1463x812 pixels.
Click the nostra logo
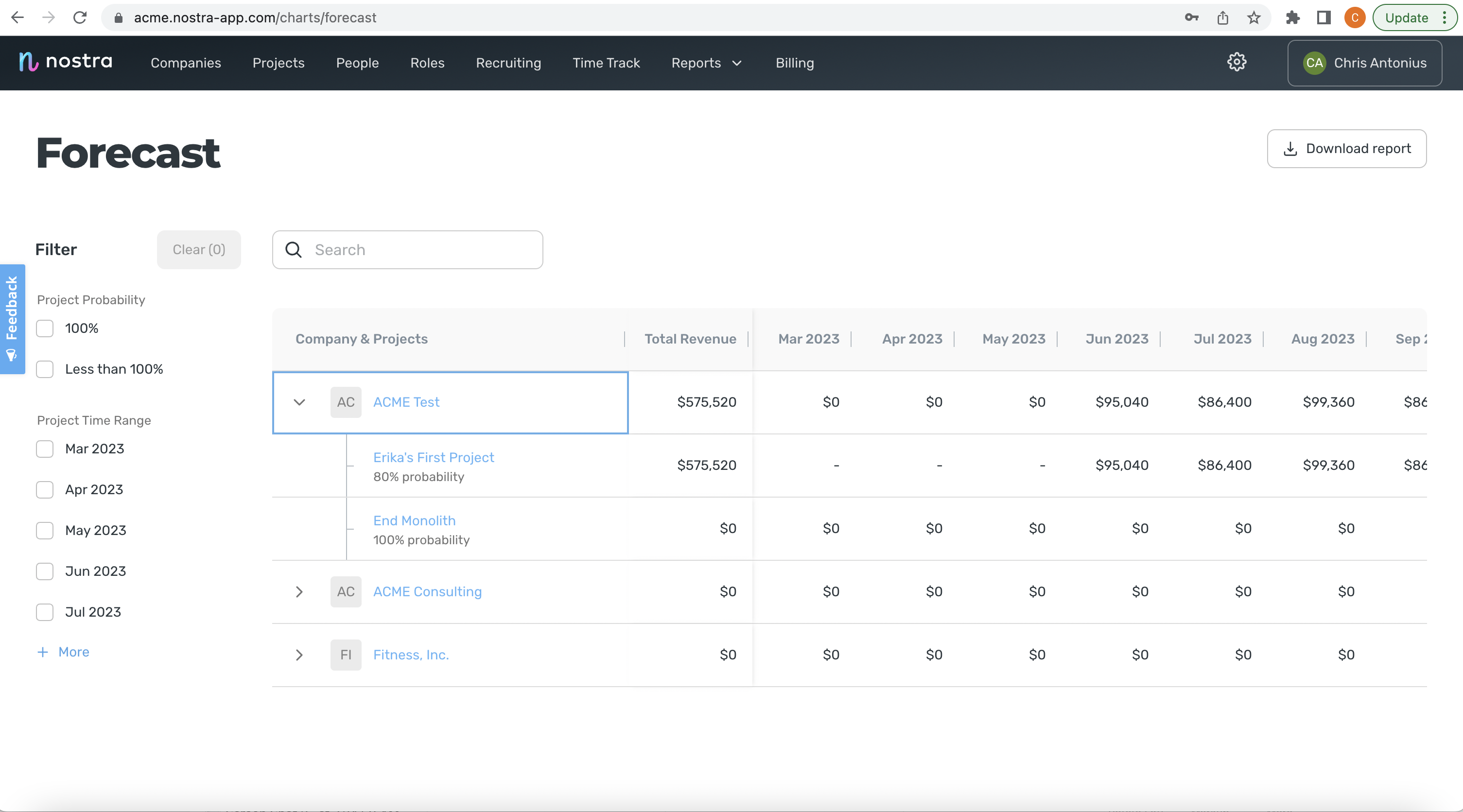pyautogui.click(x=66, y=61)
